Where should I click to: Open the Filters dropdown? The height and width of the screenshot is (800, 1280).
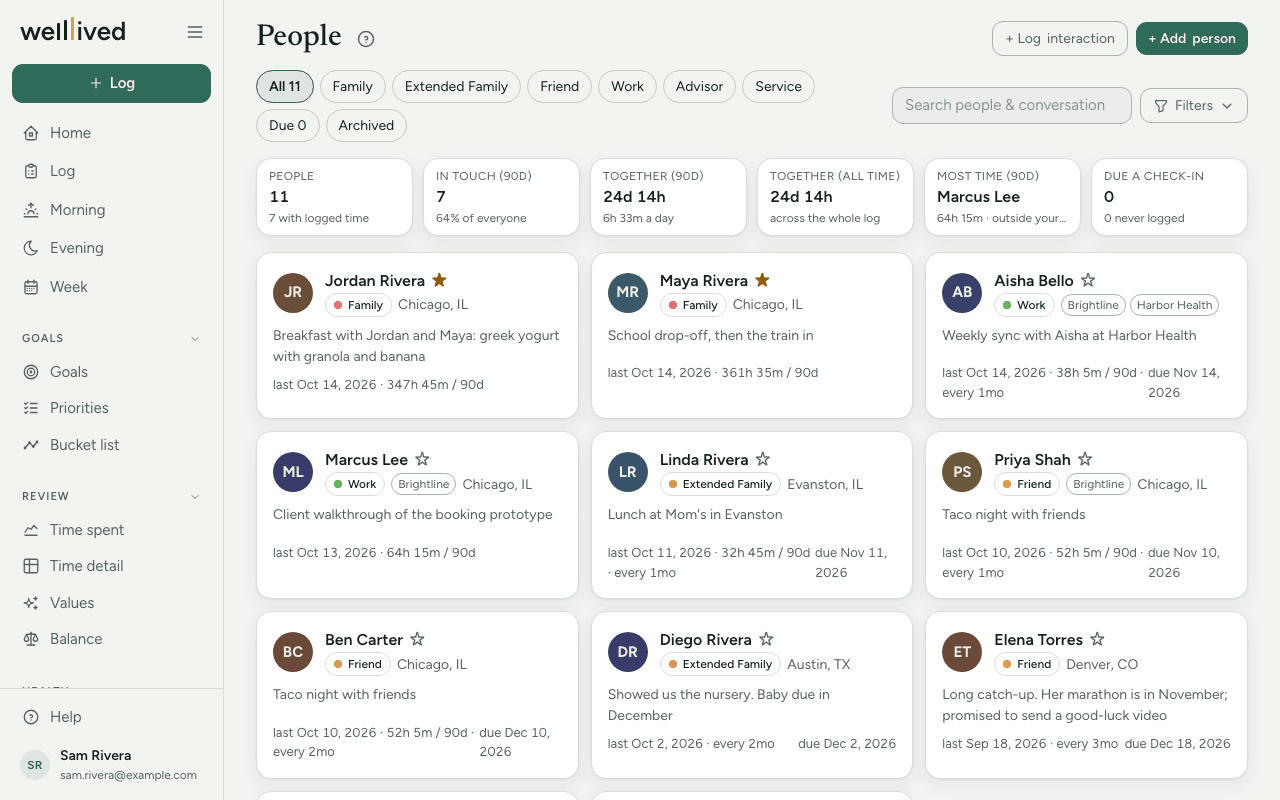click(x=1194, y=105)
